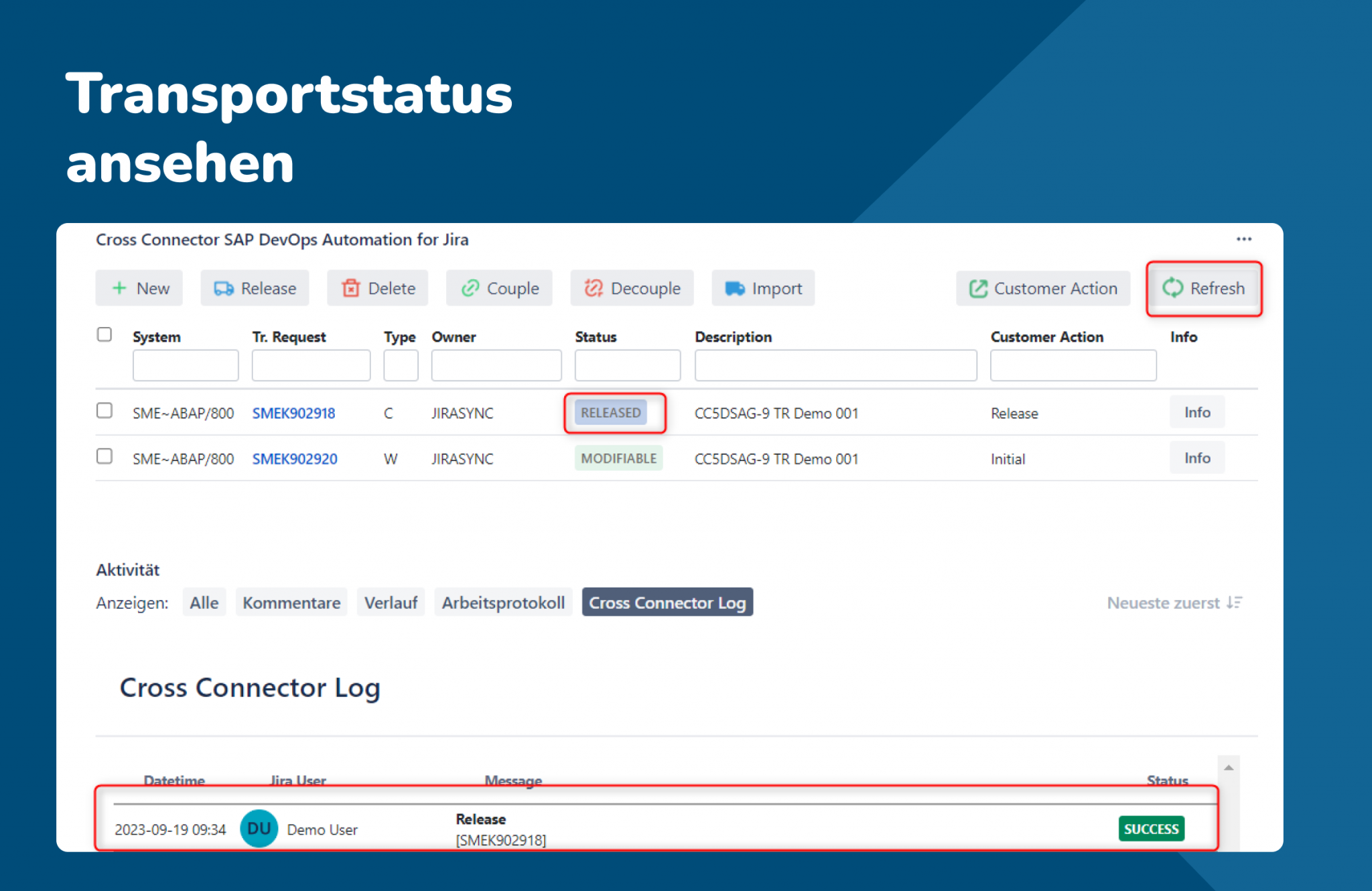This screenshot has height=891, width=1372.
Task: Check the SMEK902920 row checkbox
Action: click(104, 456)
